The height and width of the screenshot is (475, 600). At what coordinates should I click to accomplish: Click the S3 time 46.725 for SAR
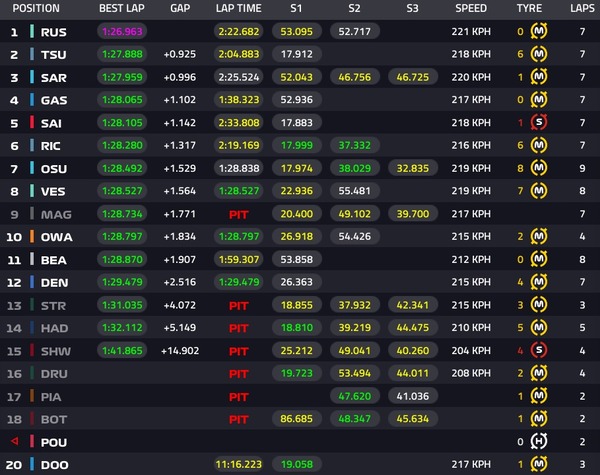pyautogui.click(x=412, y=77)
